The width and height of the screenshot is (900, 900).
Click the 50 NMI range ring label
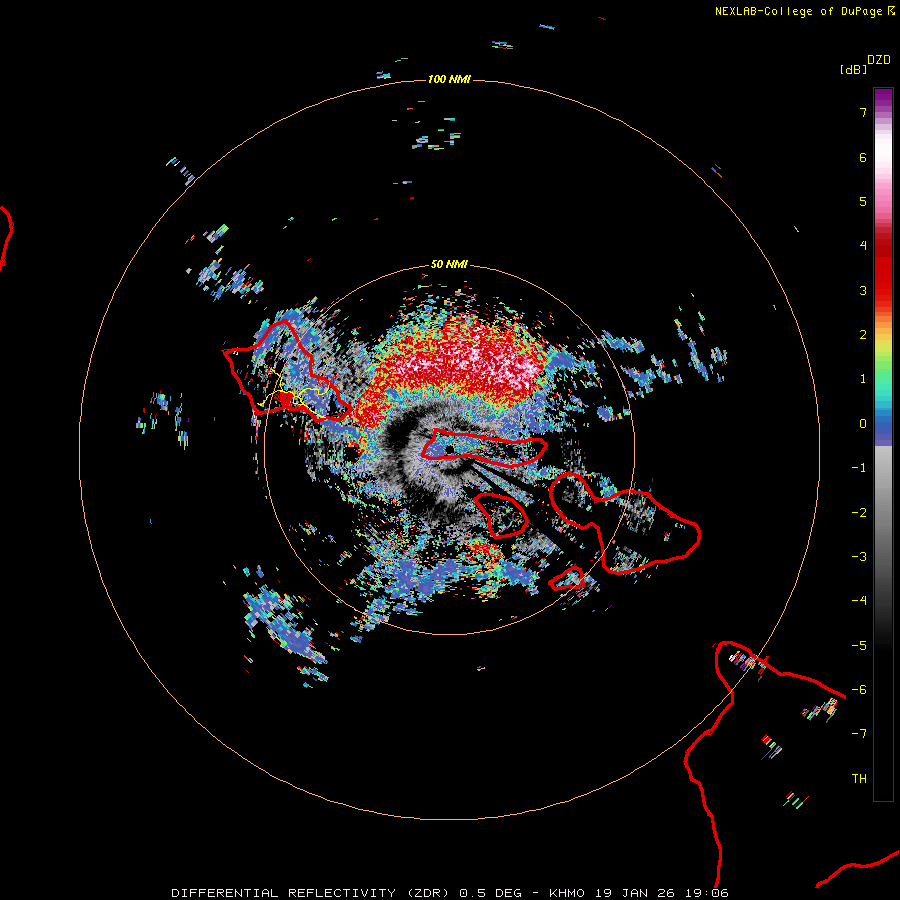(x=449, y=264)
